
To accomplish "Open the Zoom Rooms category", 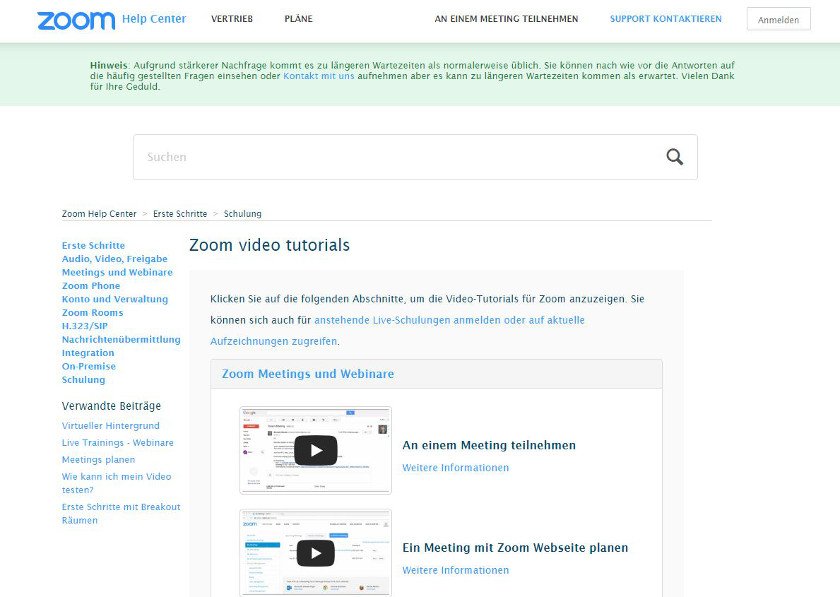I will click(x=92, y=312).
